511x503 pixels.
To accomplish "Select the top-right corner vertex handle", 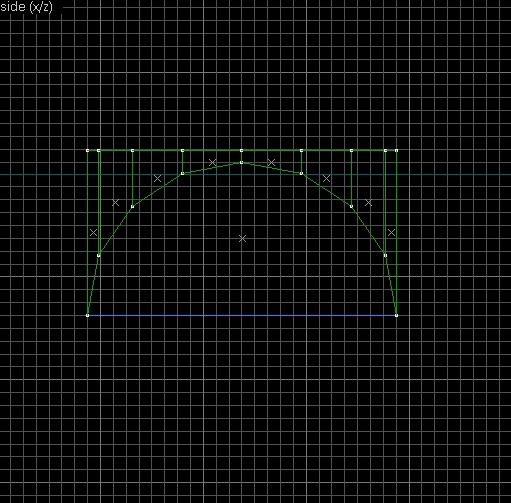I will (x=396, y=151).
